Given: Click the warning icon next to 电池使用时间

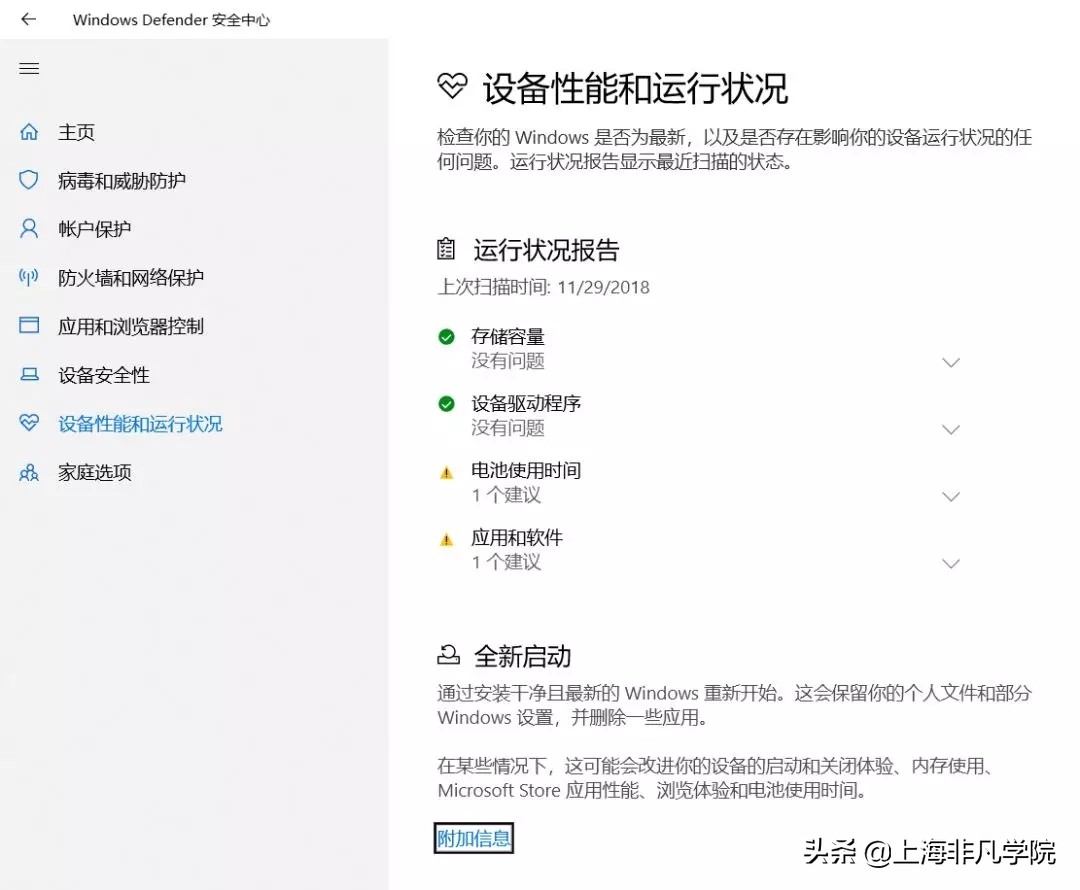Looking at the screenshot, I should click(x=446, y=471).
